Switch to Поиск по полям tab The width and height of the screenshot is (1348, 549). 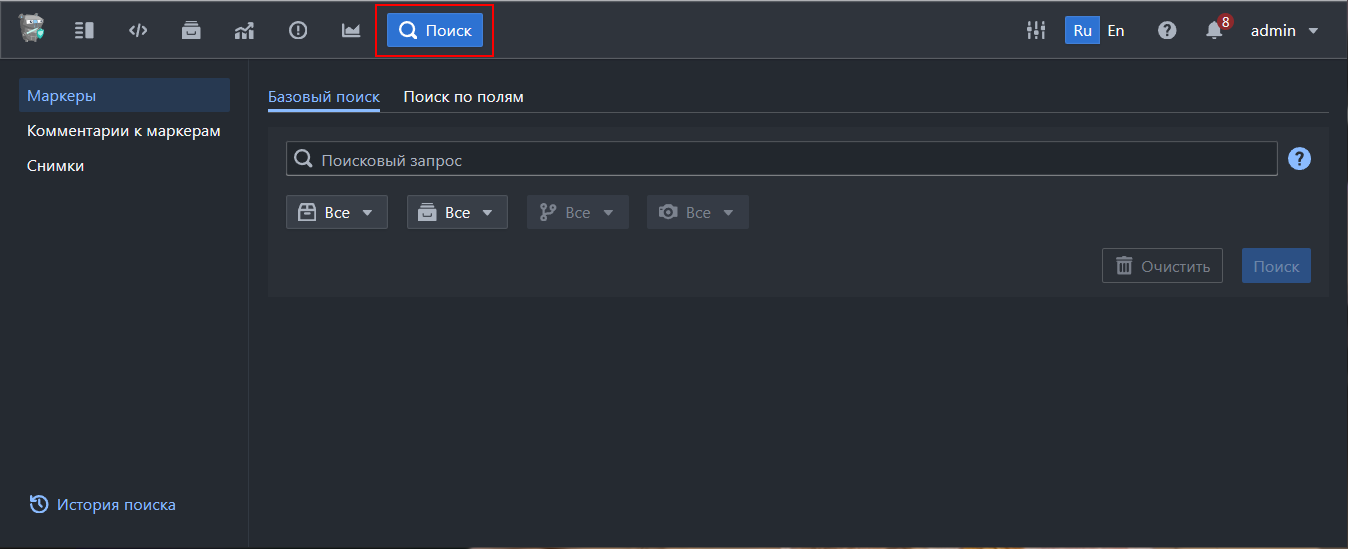(x=463, y=97)
